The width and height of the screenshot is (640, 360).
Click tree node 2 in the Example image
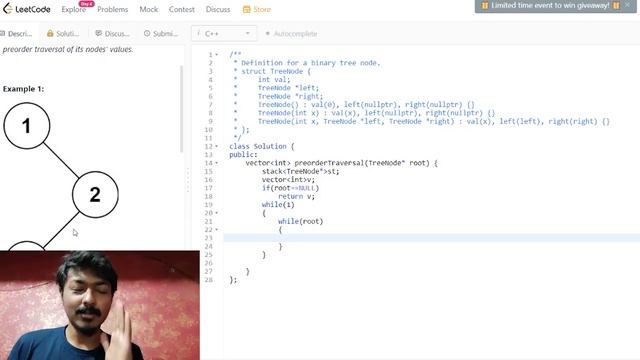point(95,194)
